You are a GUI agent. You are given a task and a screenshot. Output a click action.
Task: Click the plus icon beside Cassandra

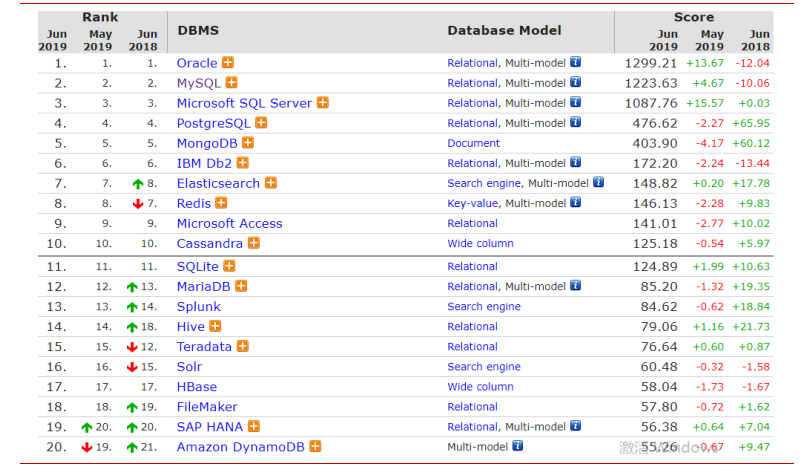point(254,243)
